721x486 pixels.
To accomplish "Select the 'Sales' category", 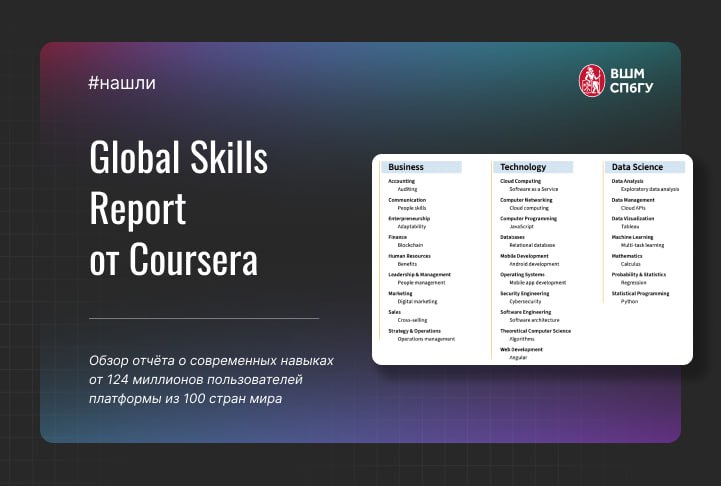I will tap(394, 312).
